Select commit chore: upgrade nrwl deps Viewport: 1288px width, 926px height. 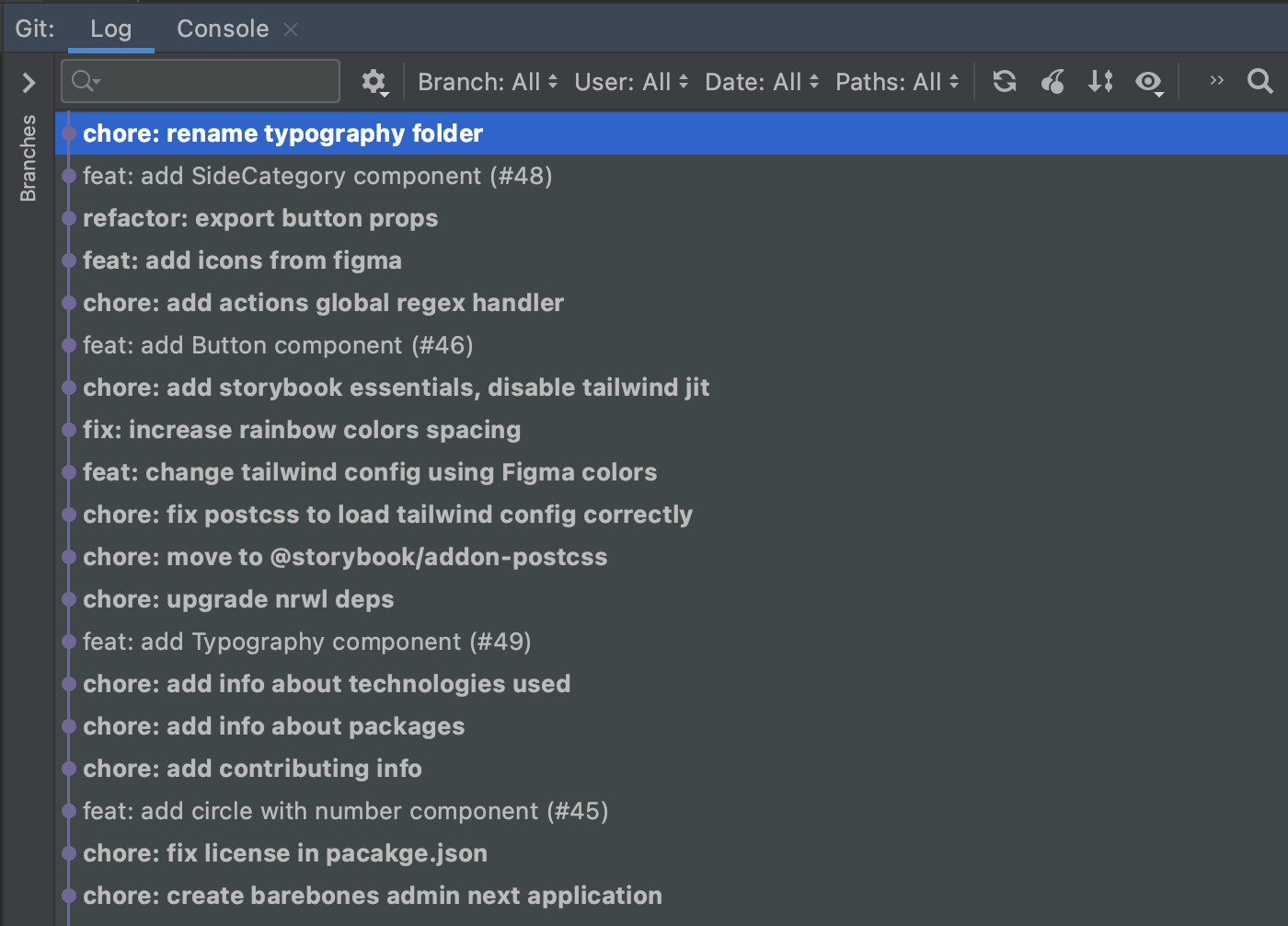point(238,599)
